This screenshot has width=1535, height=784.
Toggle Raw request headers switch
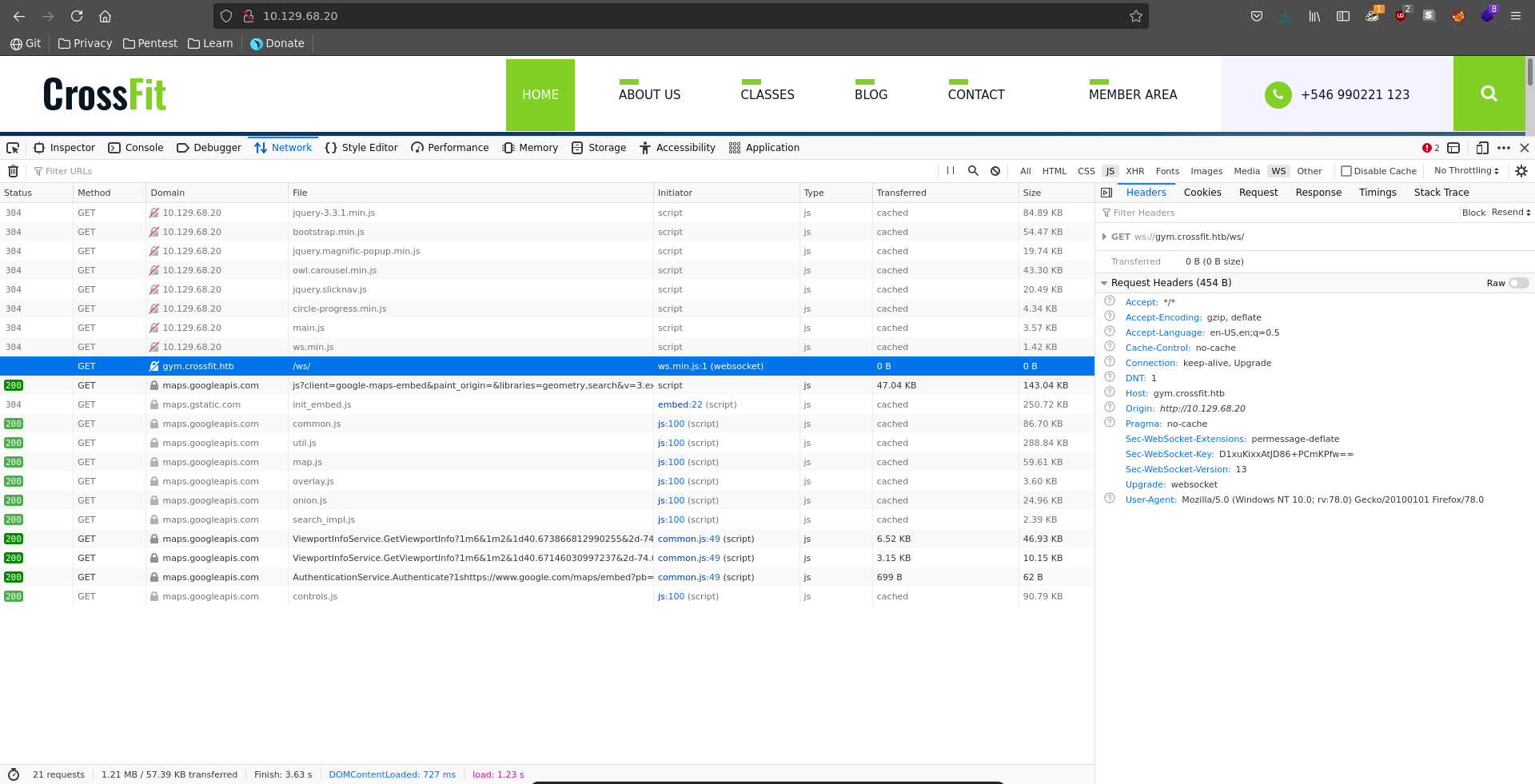(1518, 283)
